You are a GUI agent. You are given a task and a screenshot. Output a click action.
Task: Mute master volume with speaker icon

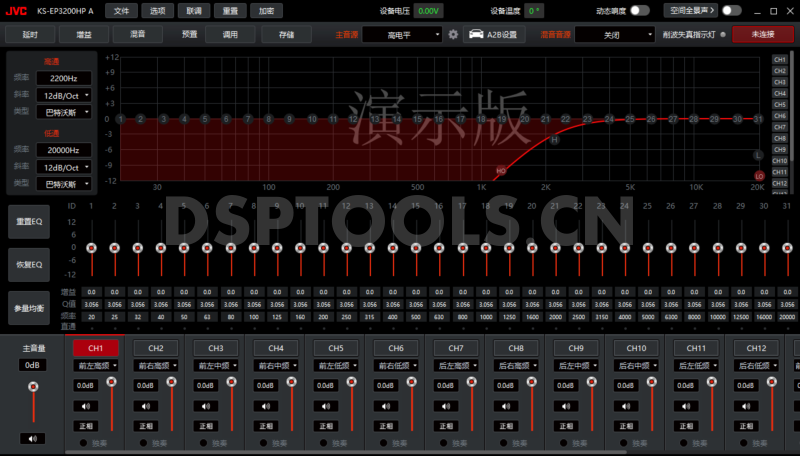(33, 438)
